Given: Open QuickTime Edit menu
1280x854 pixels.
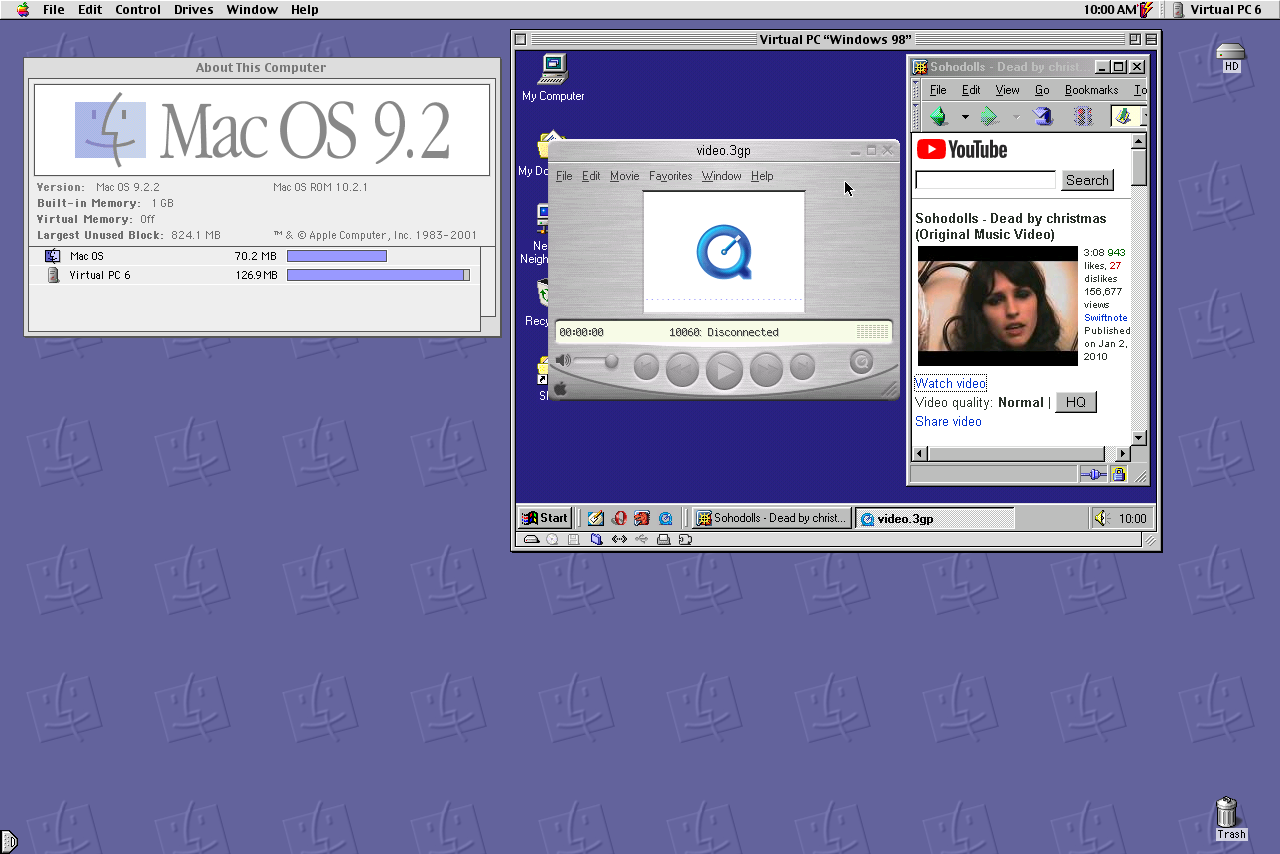Looking at the screenshot, I should [591, 176].
